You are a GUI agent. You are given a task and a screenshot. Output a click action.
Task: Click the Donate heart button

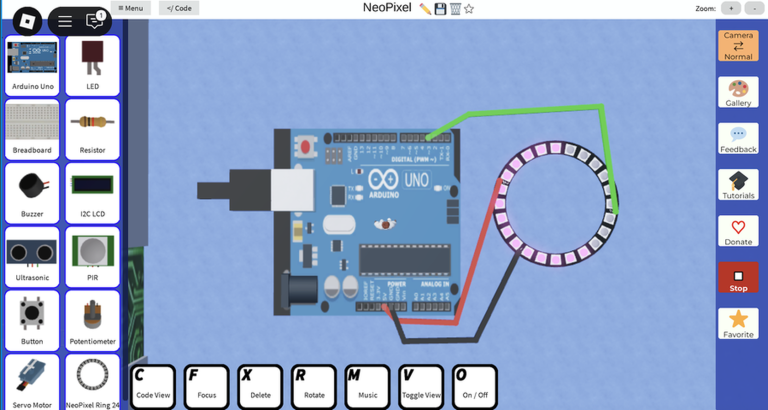point(738,231)
